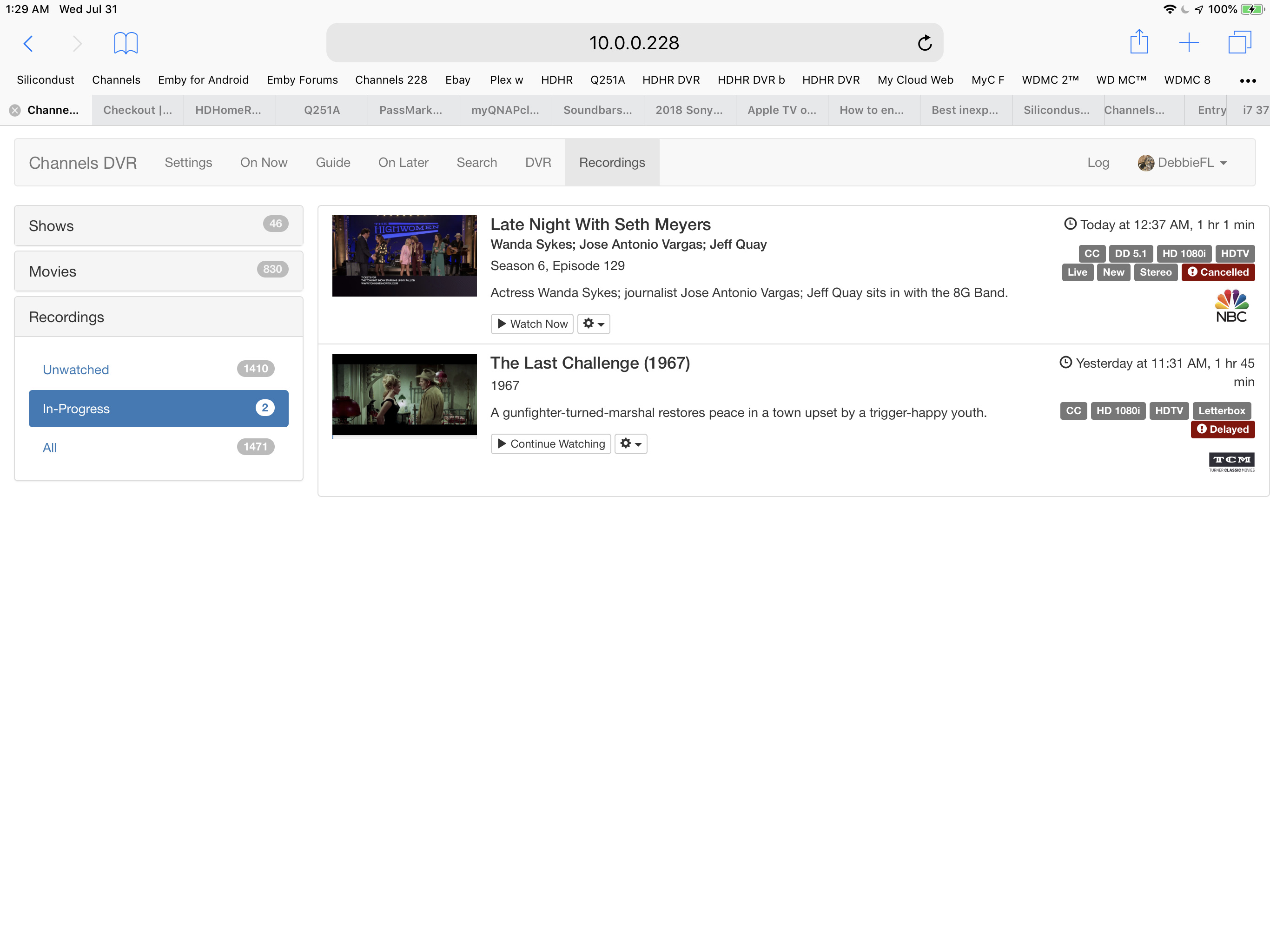The image size is (1270, 952).
Task: Select the All recordings filter
Action: (x=49, y=447)
